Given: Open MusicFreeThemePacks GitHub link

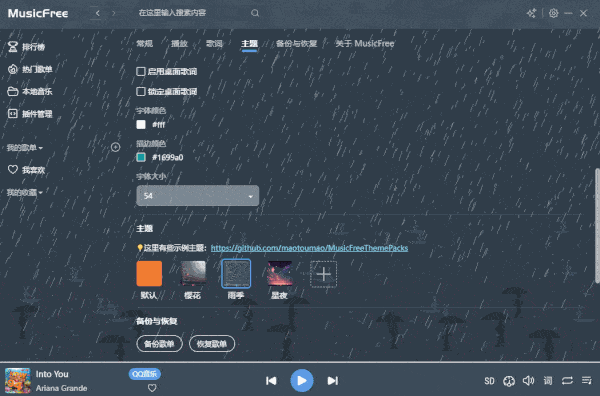Looking at the screenshot, I should coord(309,248).
